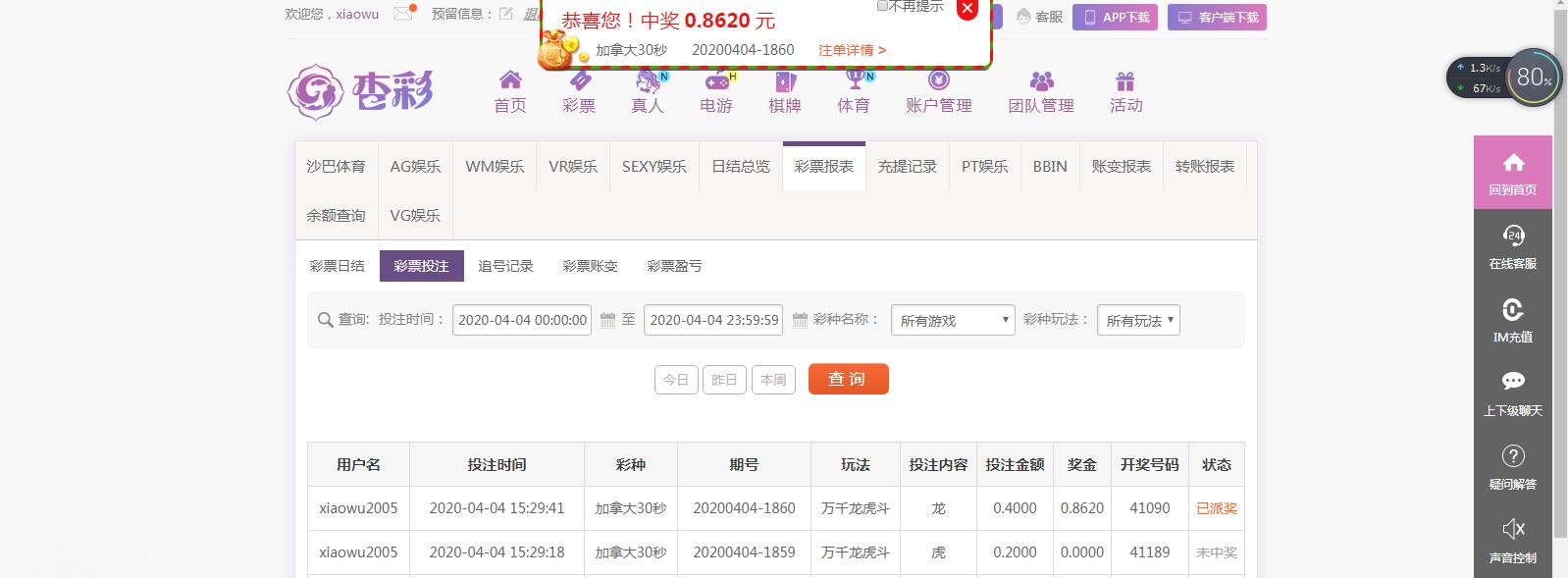This screenshot has width=1568, height=578.
Task: Switch to the WM娱乐 tab
Action: pos(495,166)
